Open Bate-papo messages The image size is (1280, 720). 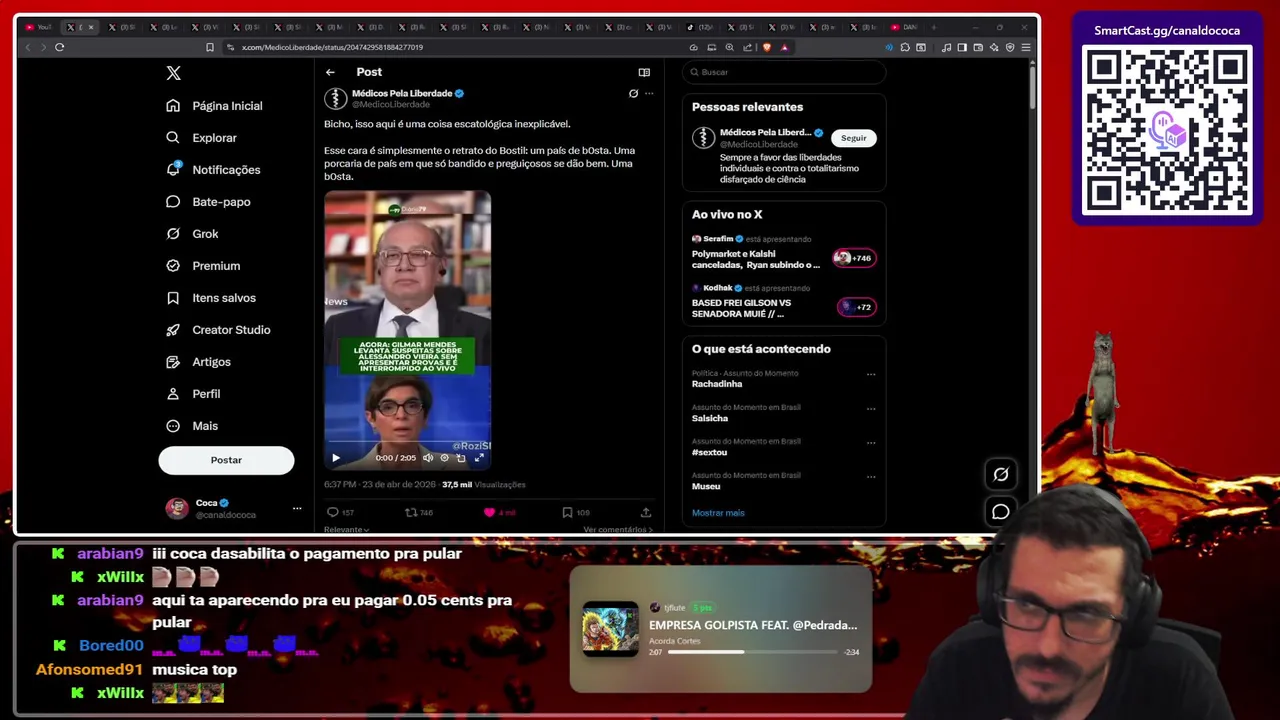[x=208, y=202]
